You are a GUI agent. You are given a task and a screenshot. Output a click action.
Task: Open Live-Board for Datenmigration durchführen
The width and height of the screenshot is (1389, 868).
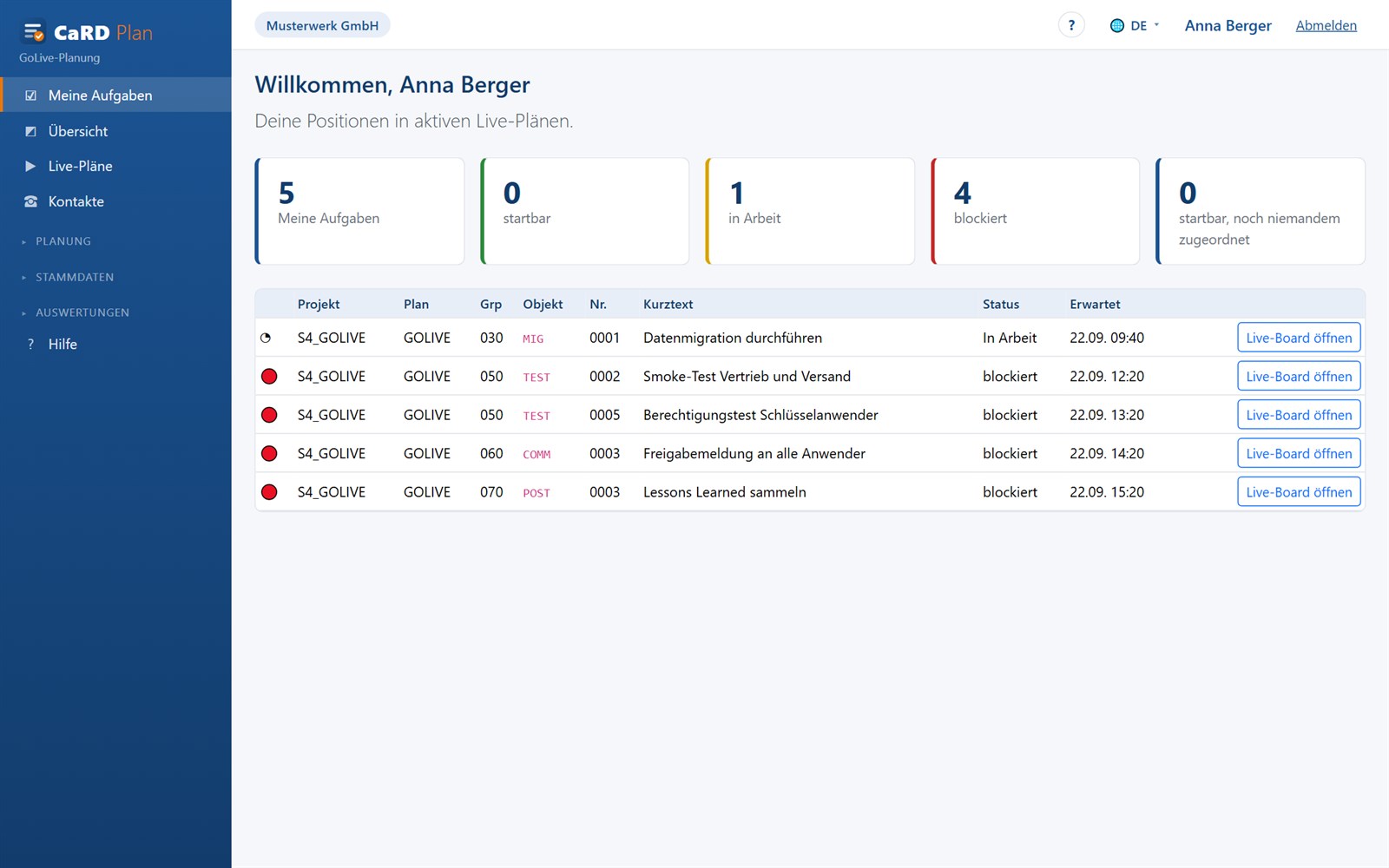[1299, 338]
